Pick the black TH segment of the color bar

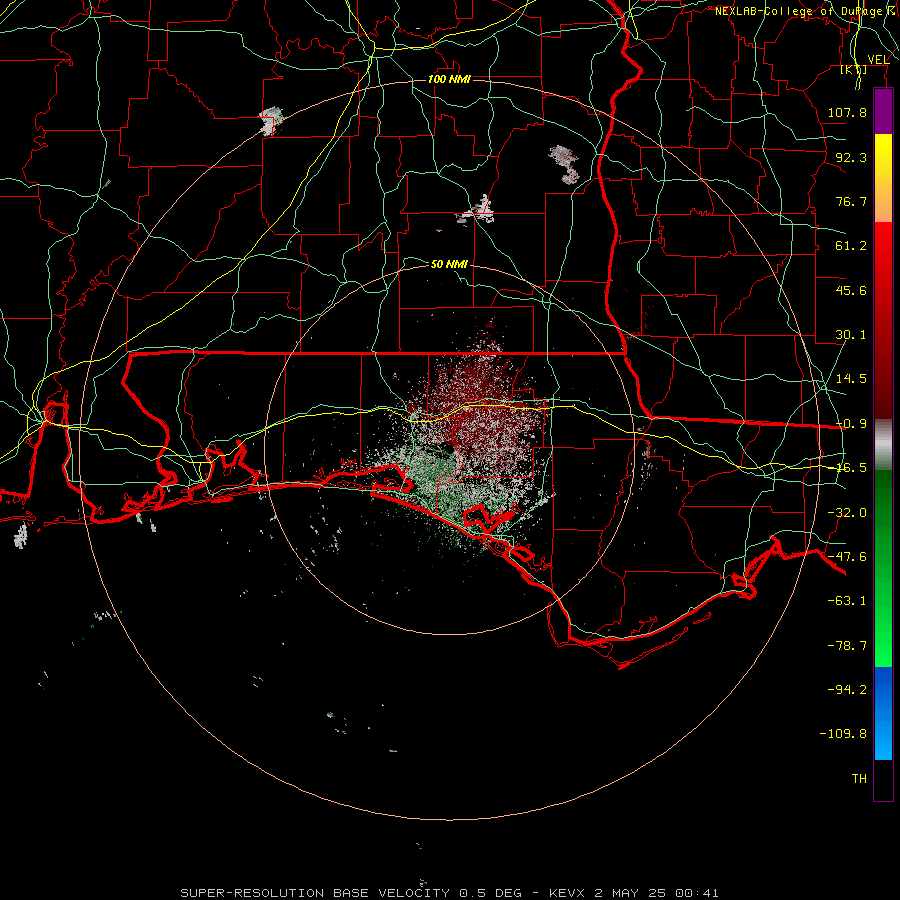883,780
